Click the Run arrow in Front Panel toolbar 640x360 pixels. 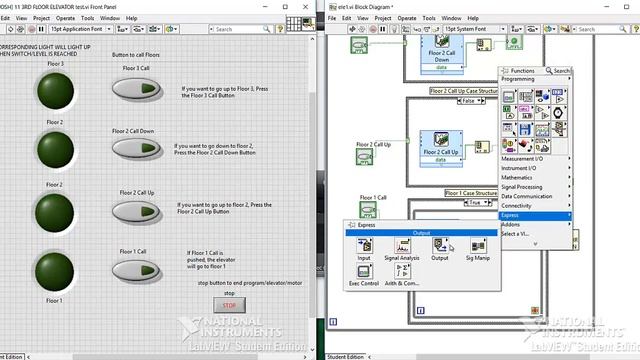(x=10, y=29)
